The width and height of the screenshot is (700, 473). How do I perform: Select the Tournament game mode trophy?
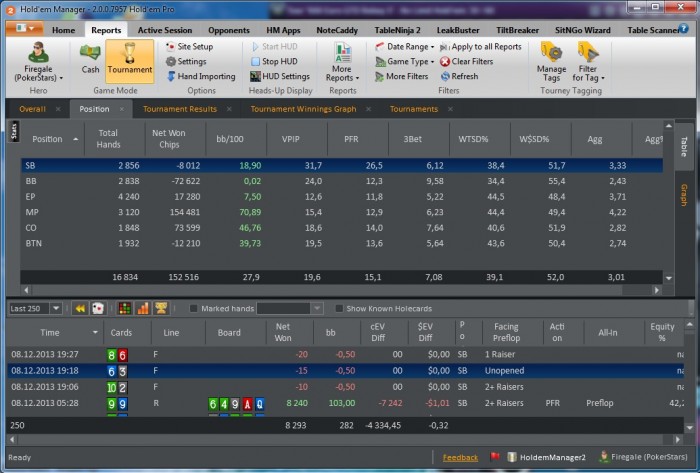coord(129,59)
